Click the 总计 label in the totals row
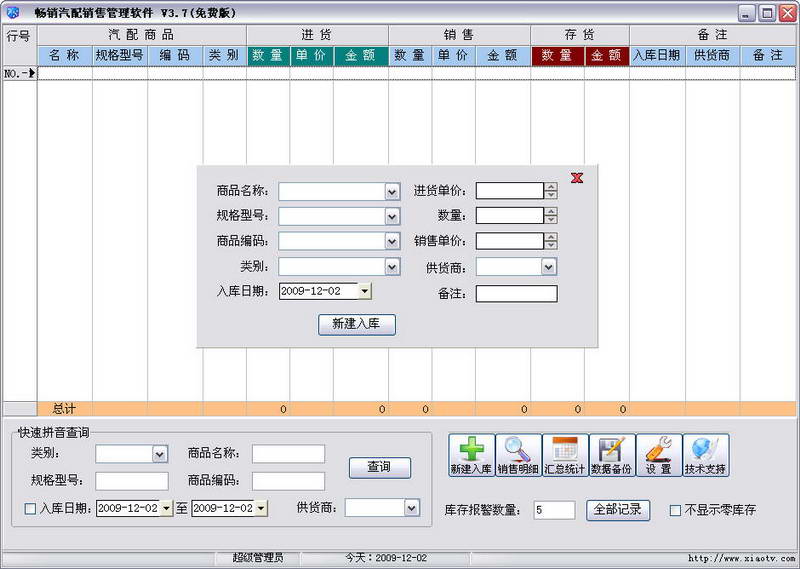 tap(65, 409)
